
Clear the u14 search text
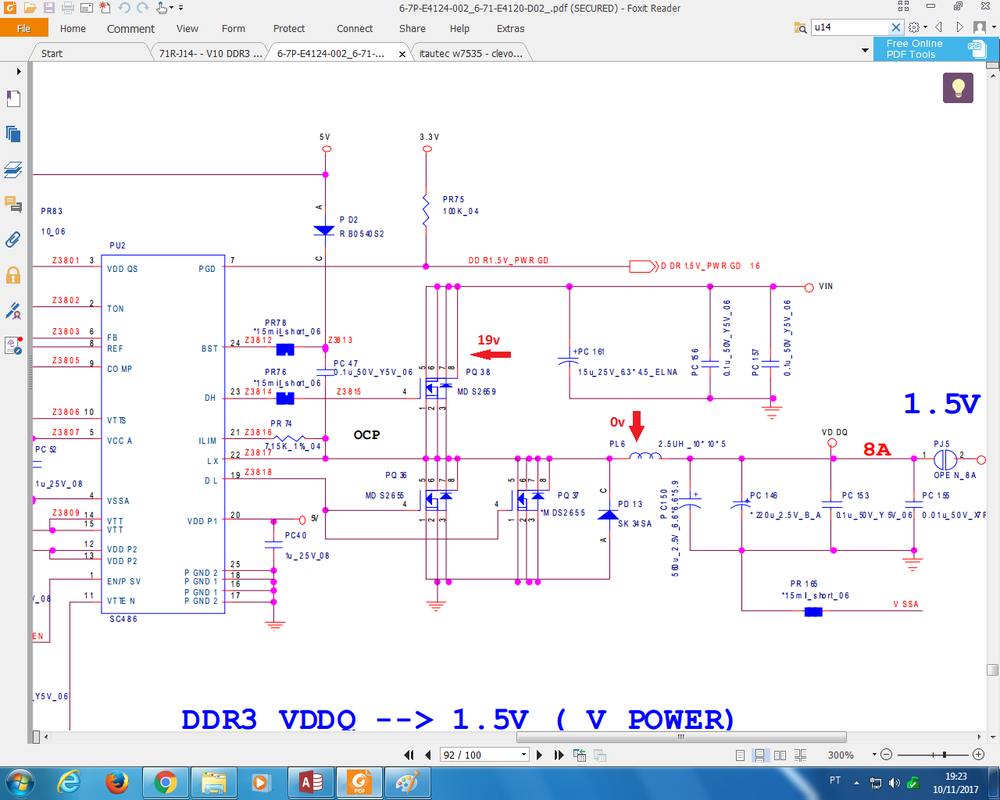click(896, 28)
